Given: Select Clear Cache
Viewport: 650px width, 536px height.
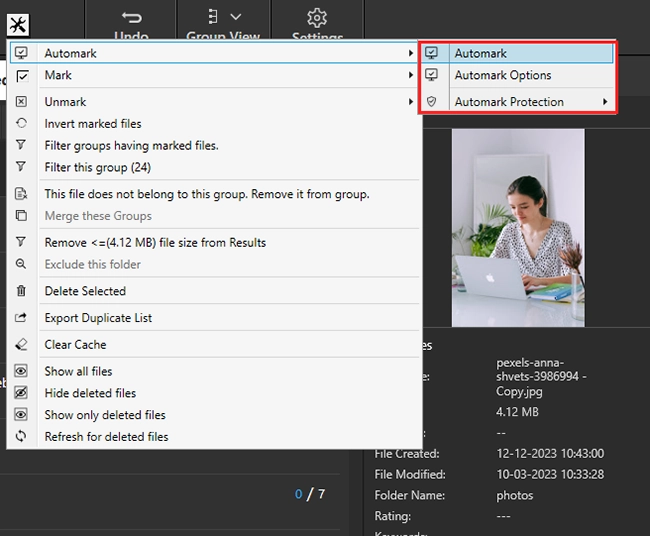Looking at the screenshot, I should (214, 344).
